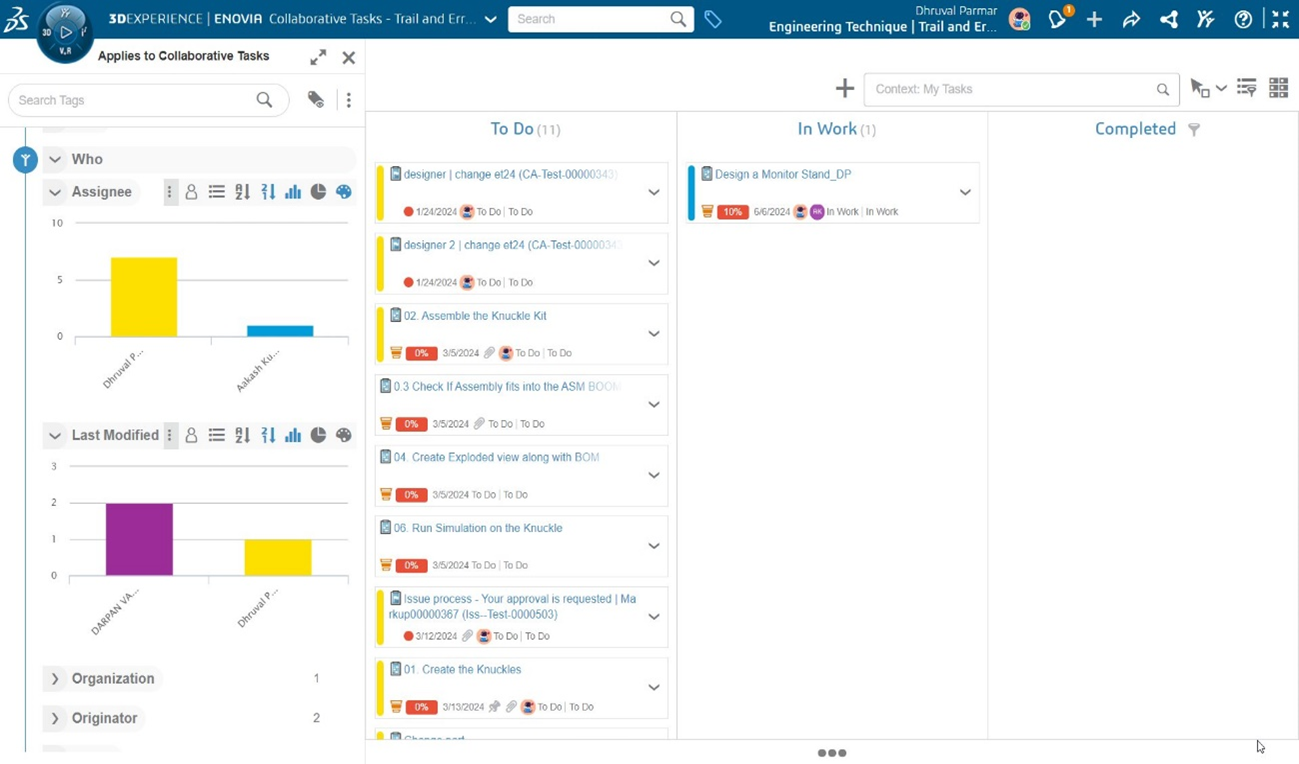Click the yellow Dhruval bar in Assignee chart

(144, 297)
